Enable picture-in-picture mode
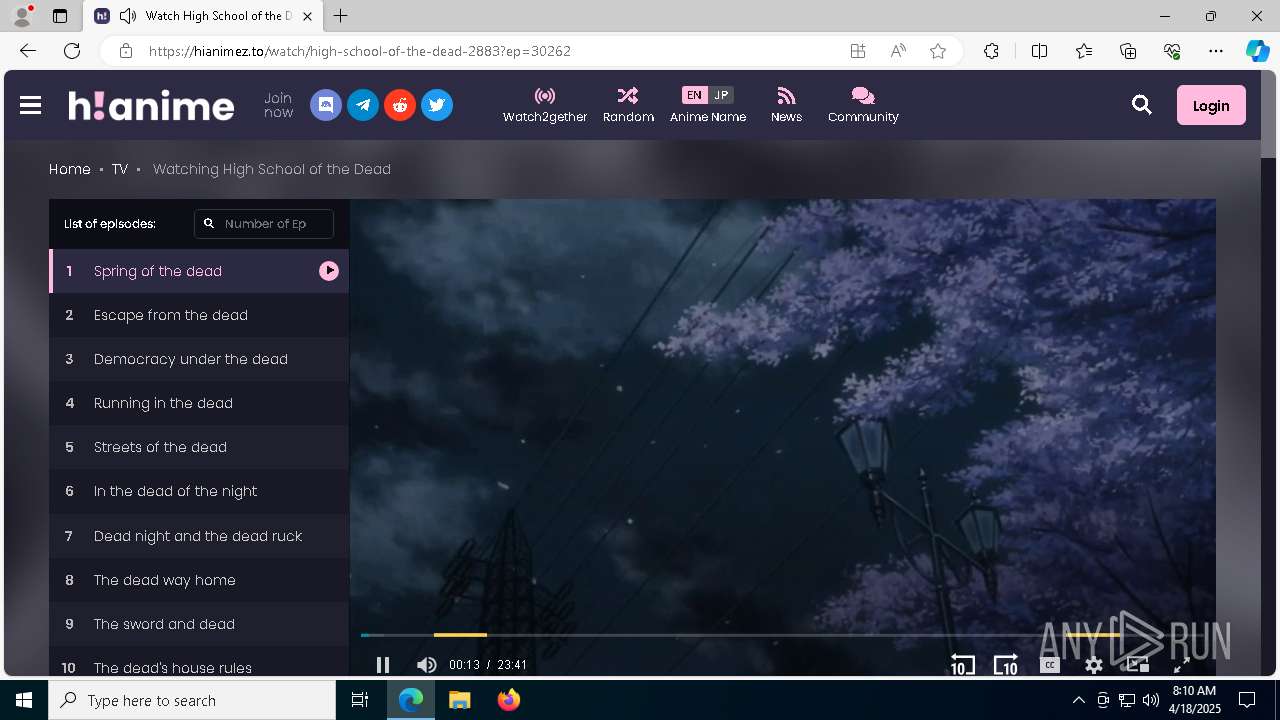 point(1137,665)
